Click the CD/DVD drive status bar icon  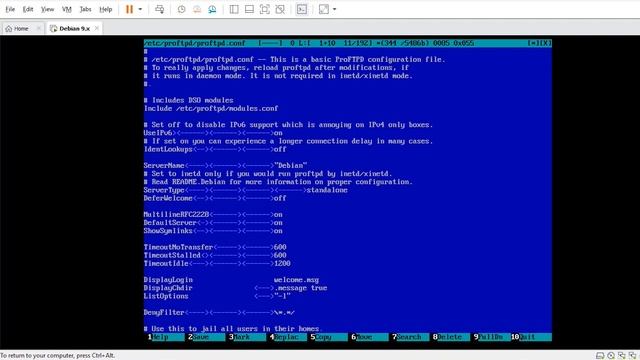point(611,356)
